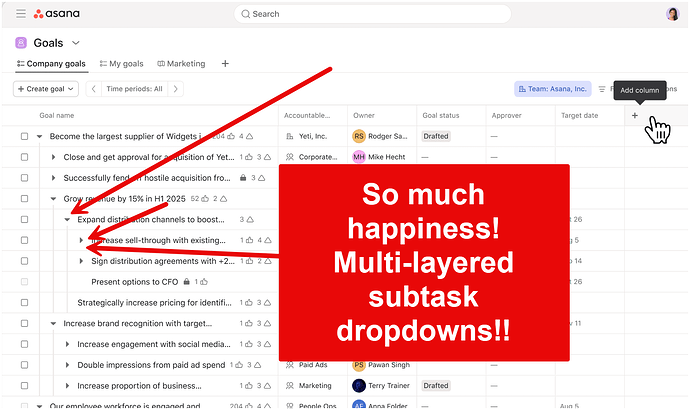Click lock icon on Successfully fend off row

coord(243,178)
